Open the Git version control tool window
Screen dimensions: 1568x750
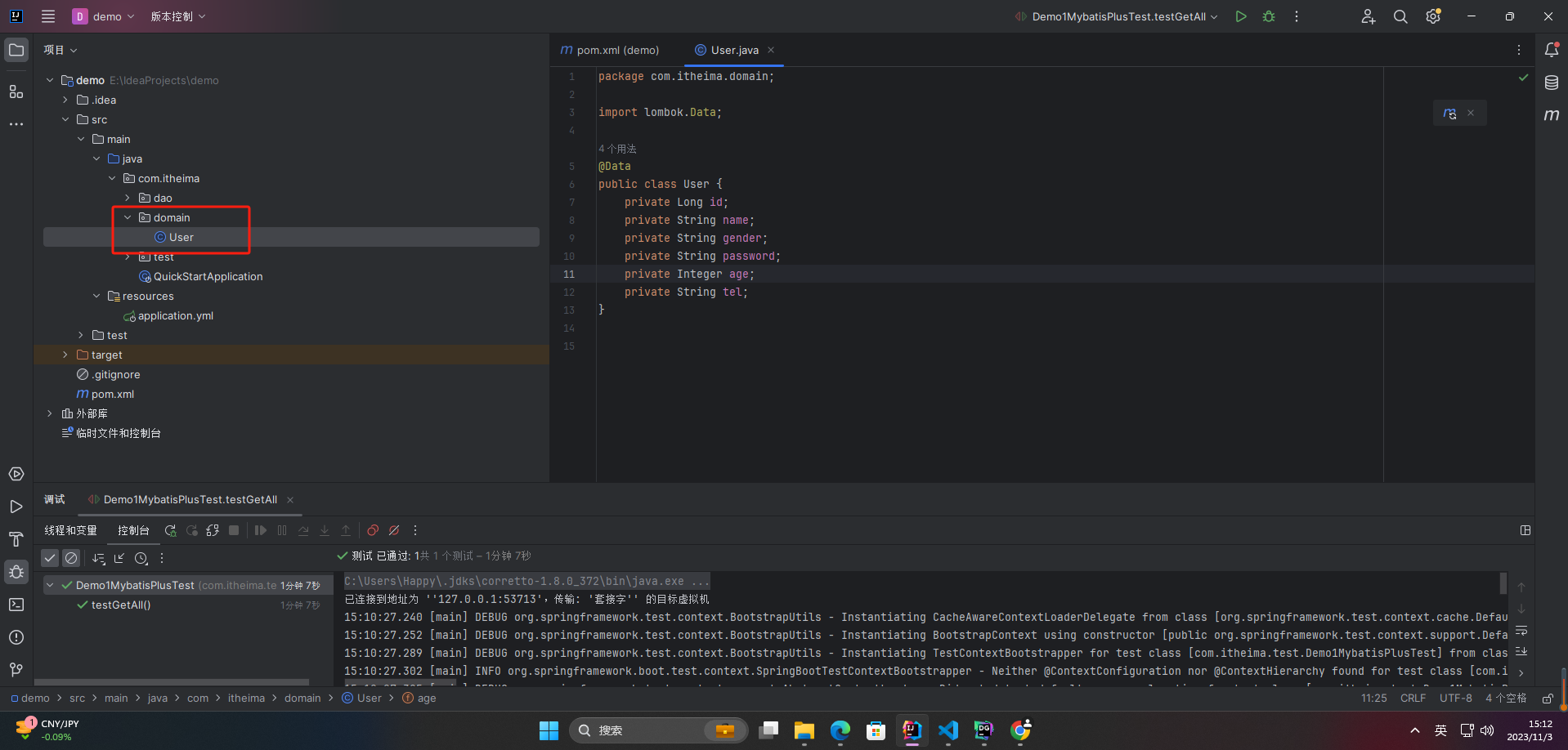16,670
